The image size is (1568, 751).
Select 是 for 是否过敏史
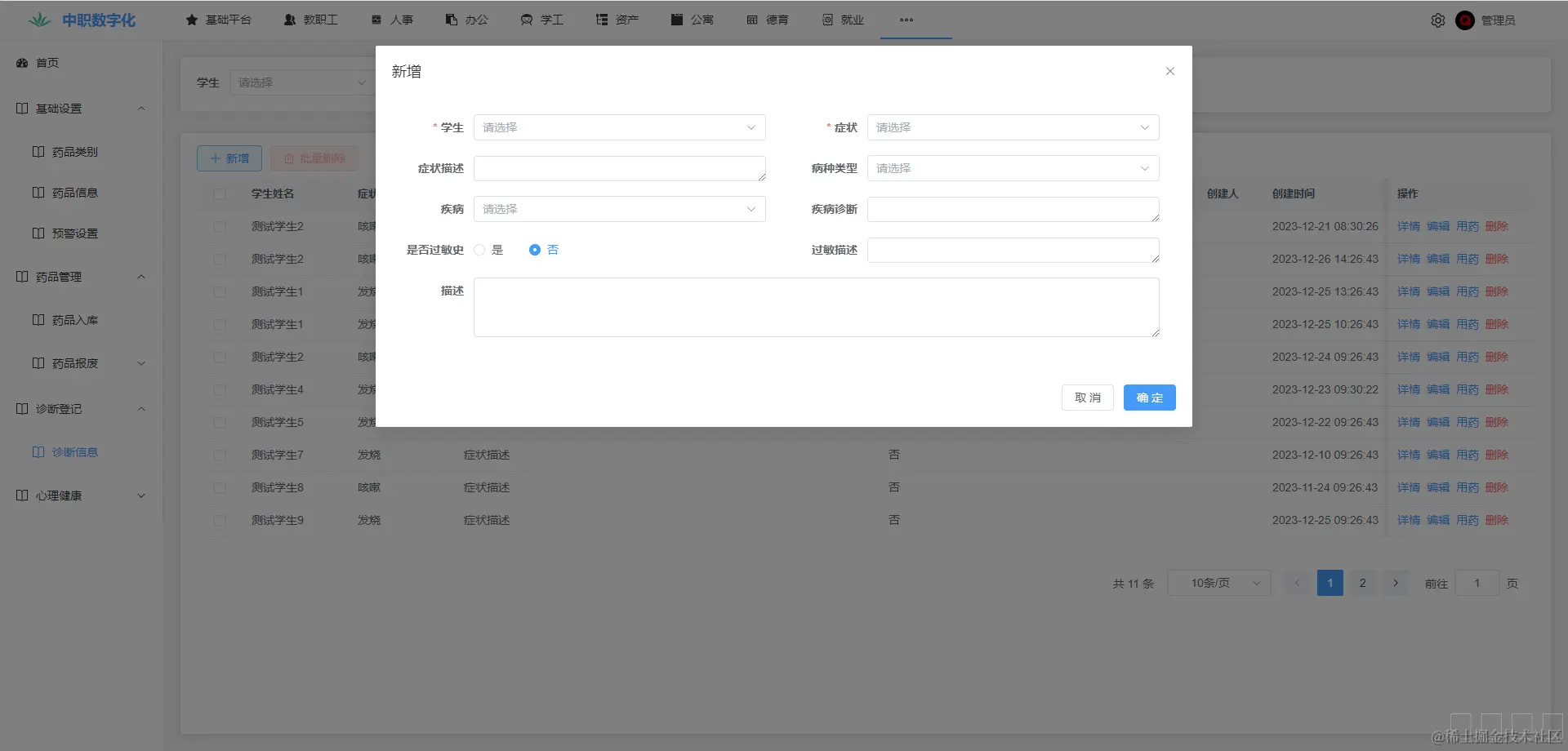coord(479,250)
